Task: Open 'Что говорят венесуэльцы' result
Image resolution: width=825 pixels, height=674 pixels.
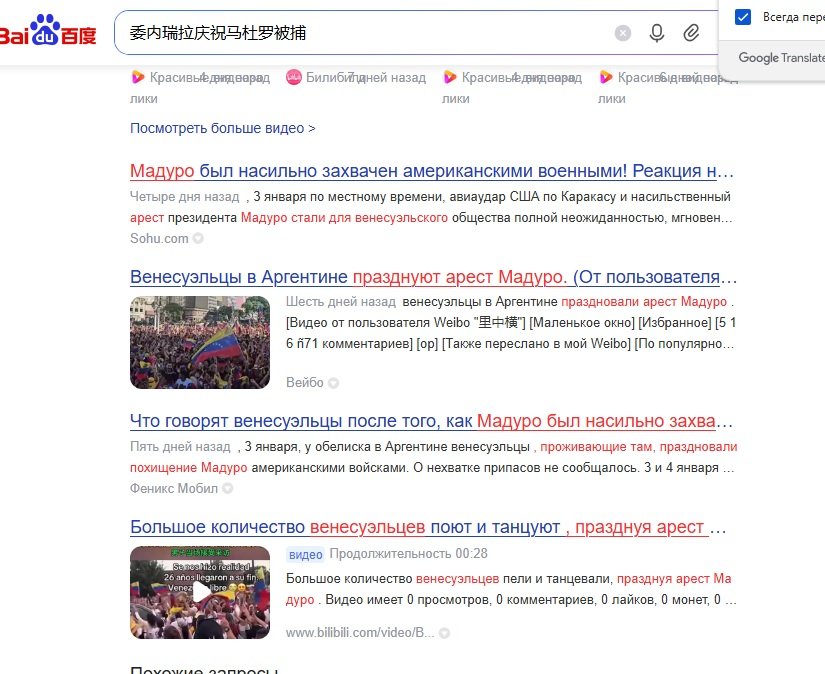Action: click(431, 421)
